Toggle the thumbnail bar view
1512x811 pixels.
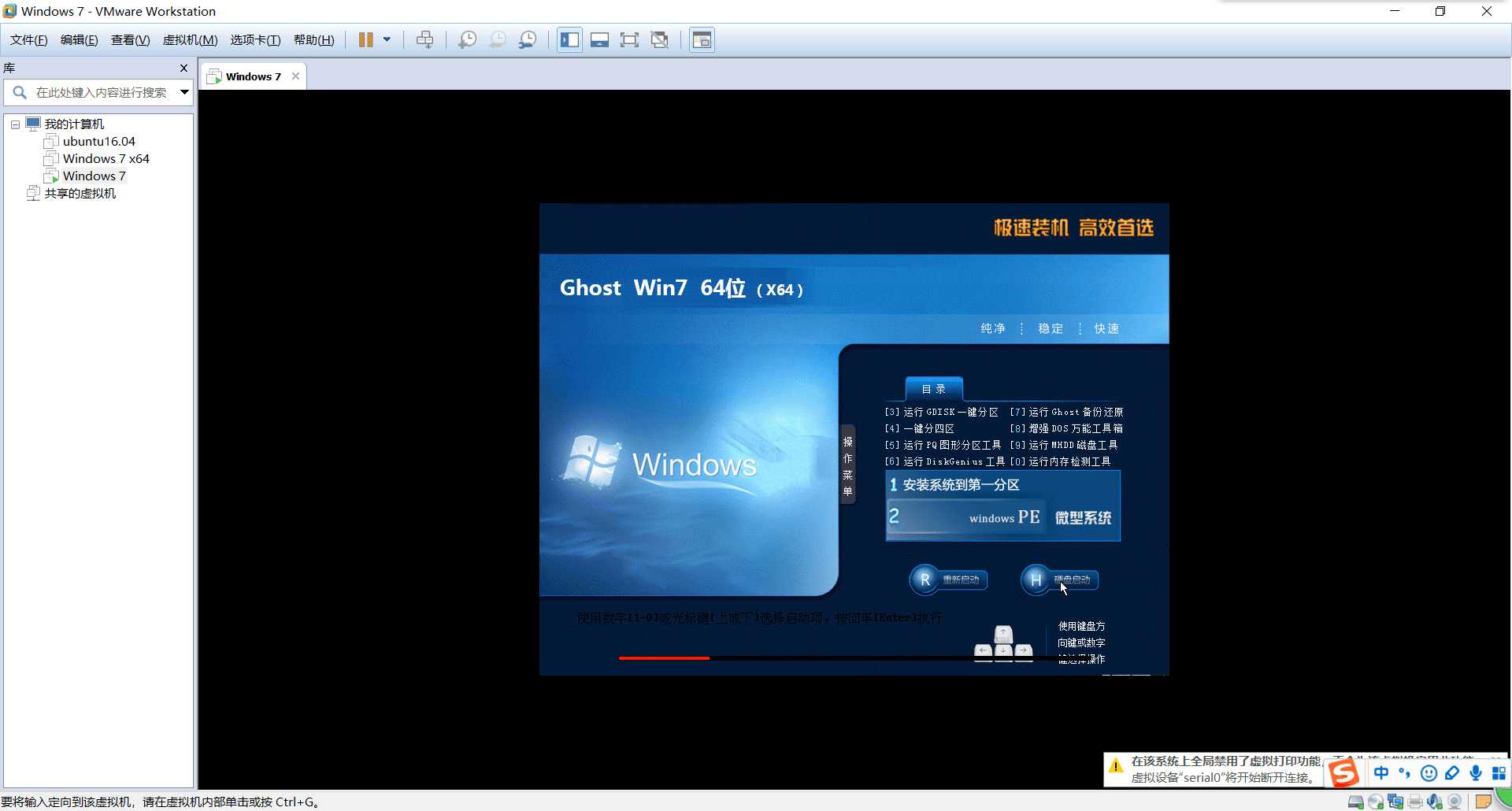(599, 40)
